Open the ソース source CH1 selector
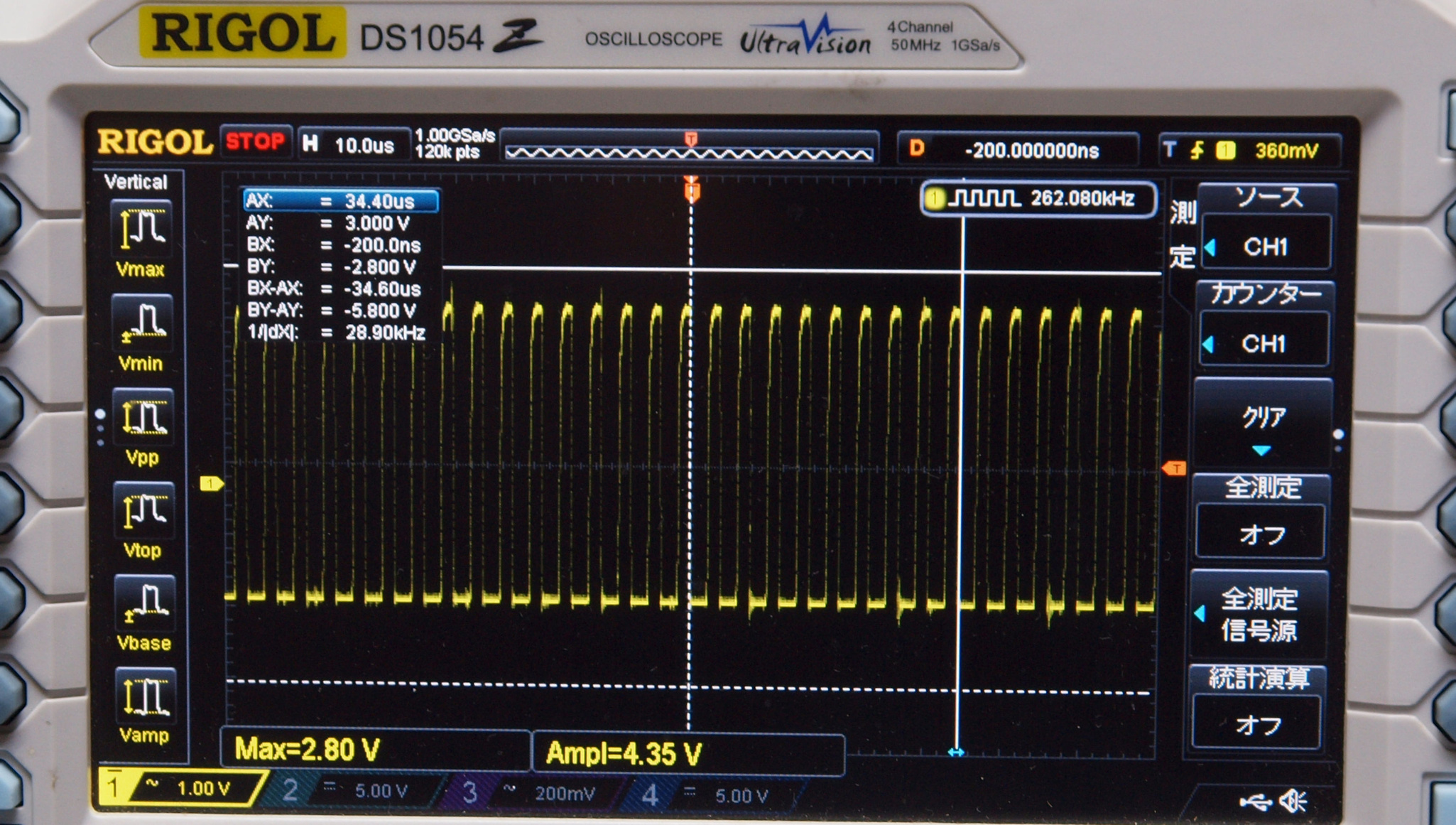 point(1266,246)
